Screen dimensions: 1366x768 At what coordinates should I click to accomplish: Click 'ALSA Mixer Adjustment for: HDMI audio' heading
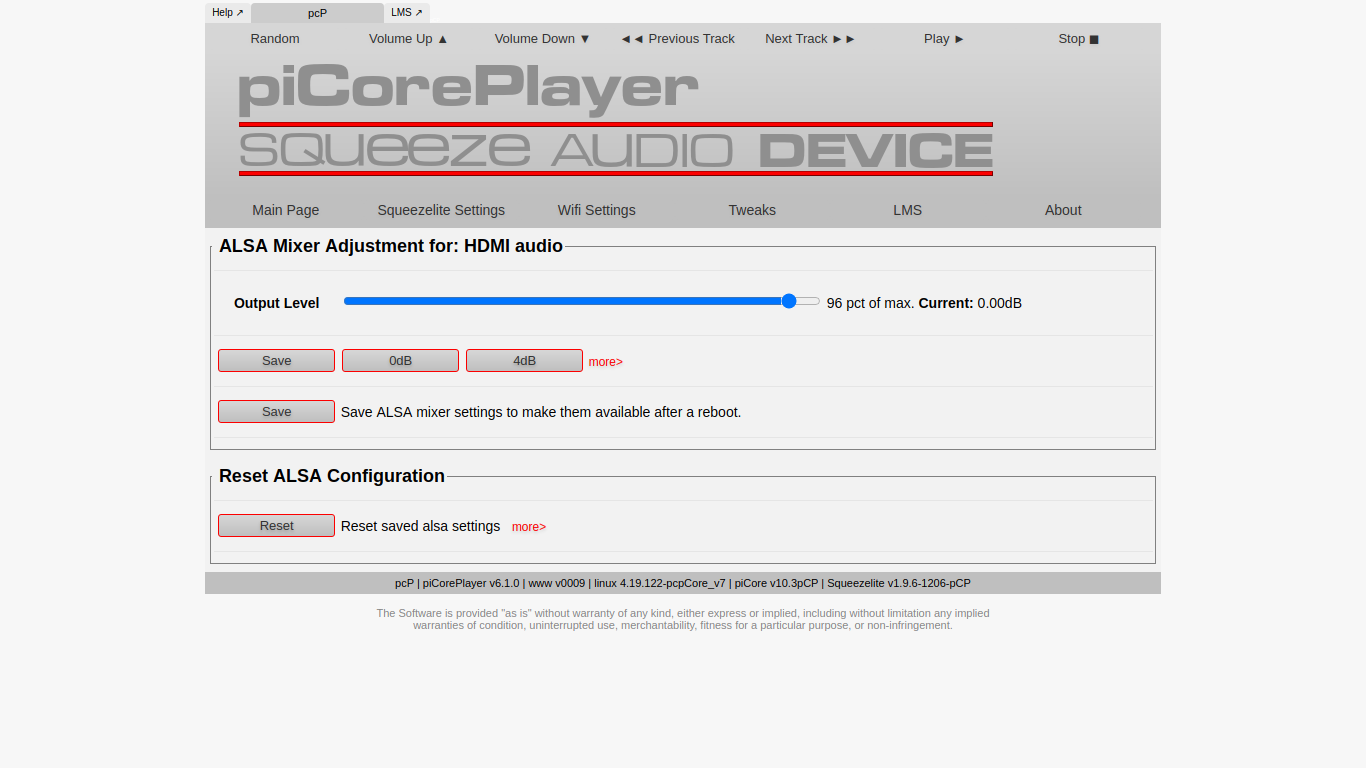click(391, 246)
